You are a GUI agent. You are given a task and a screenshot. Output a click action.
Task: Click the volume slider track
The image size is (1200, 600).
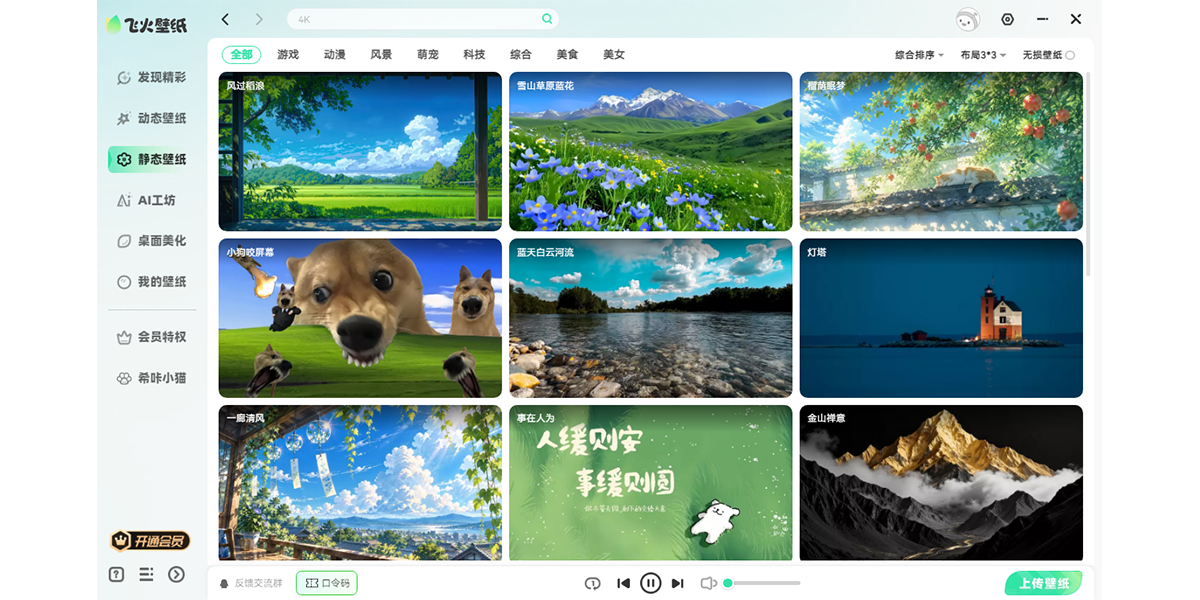coord(762,583)
